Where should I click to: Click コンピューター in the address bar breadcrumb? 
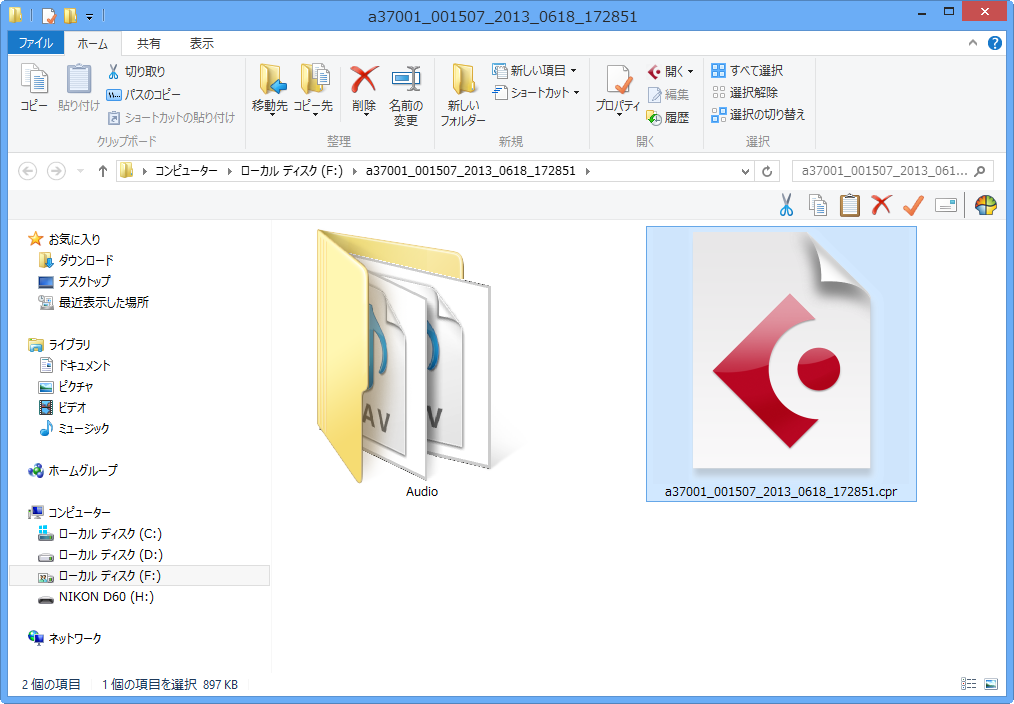point(186,171)
